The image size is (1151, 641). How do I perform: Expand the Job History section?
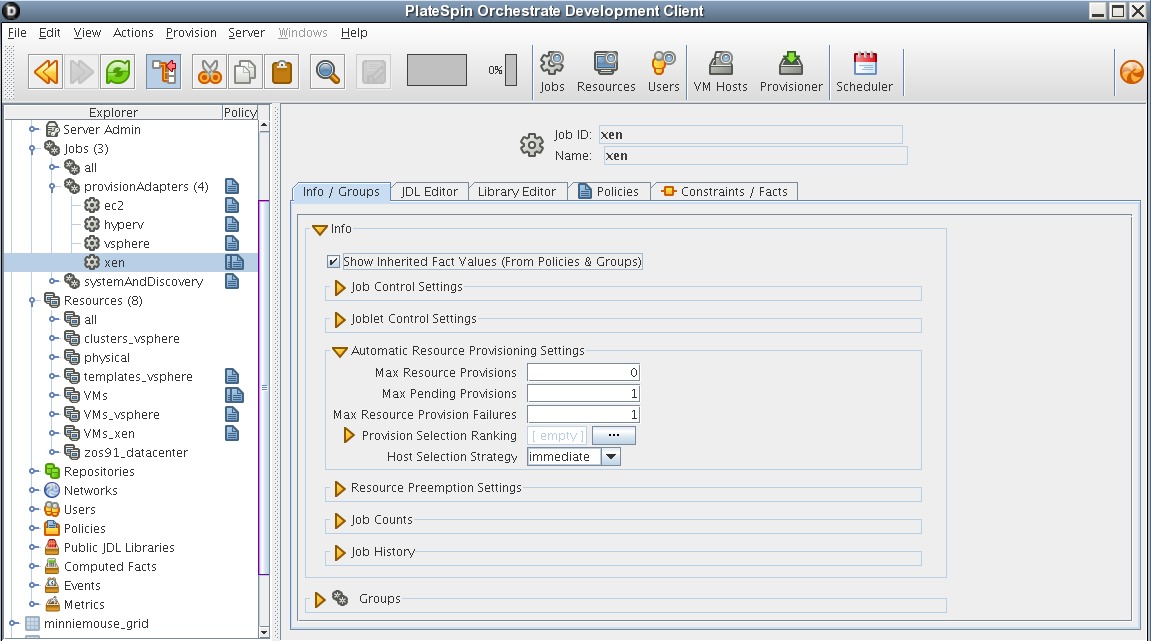pyautogui.click(x=340, y=553)
